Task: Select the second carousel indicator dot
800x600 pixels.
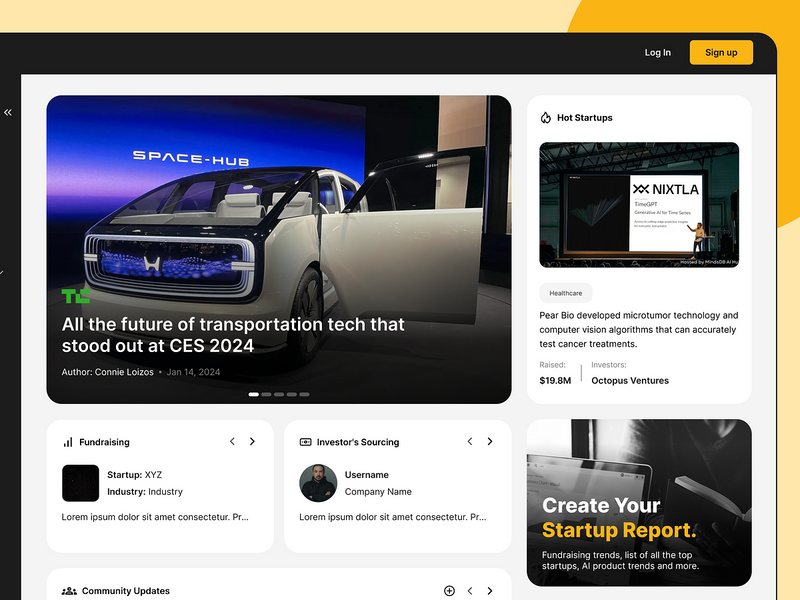Action: (266, 394)
